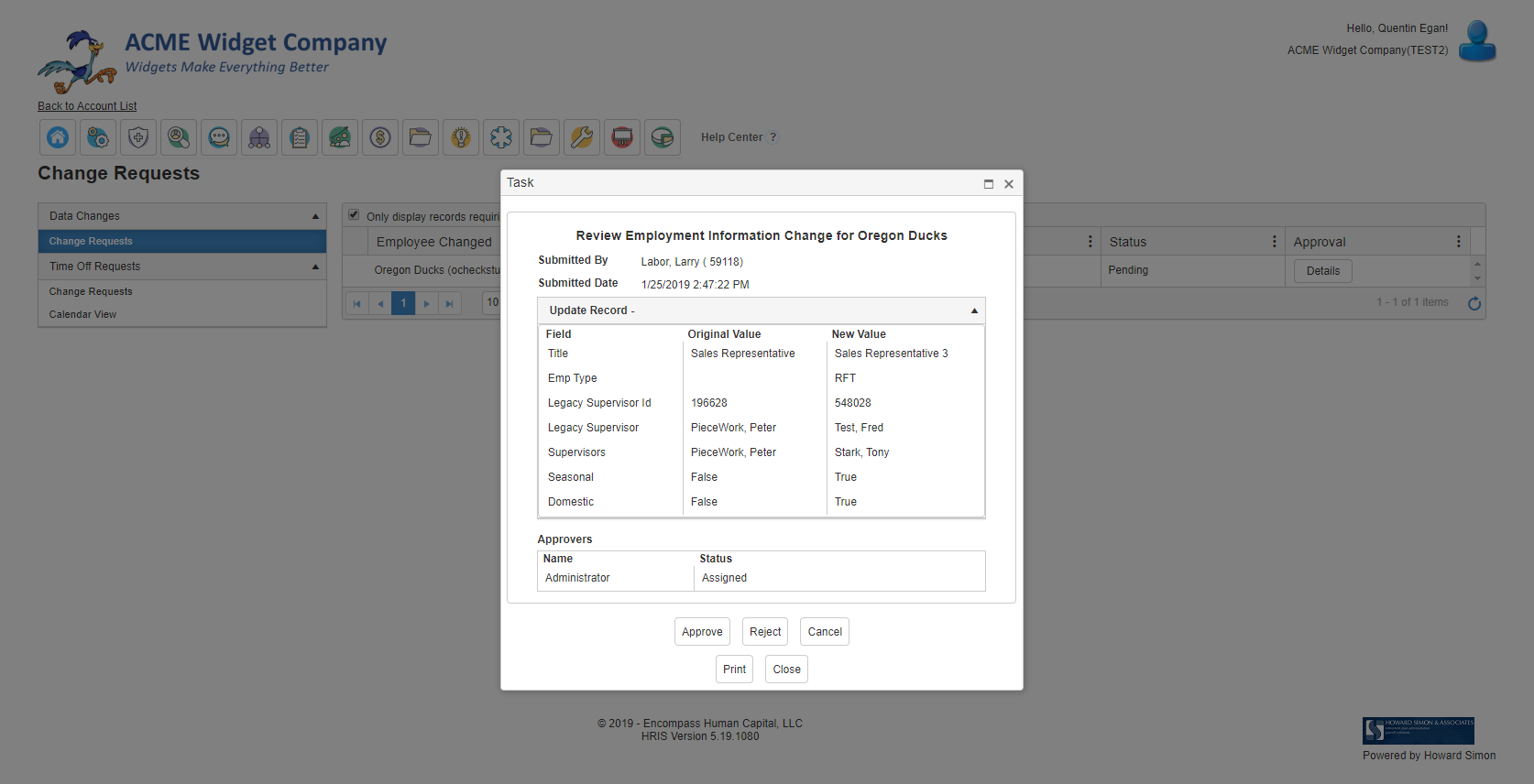This screenshot has width=1534, height=784.
Task: Click new value Stark, Tony
Action: 861,452
